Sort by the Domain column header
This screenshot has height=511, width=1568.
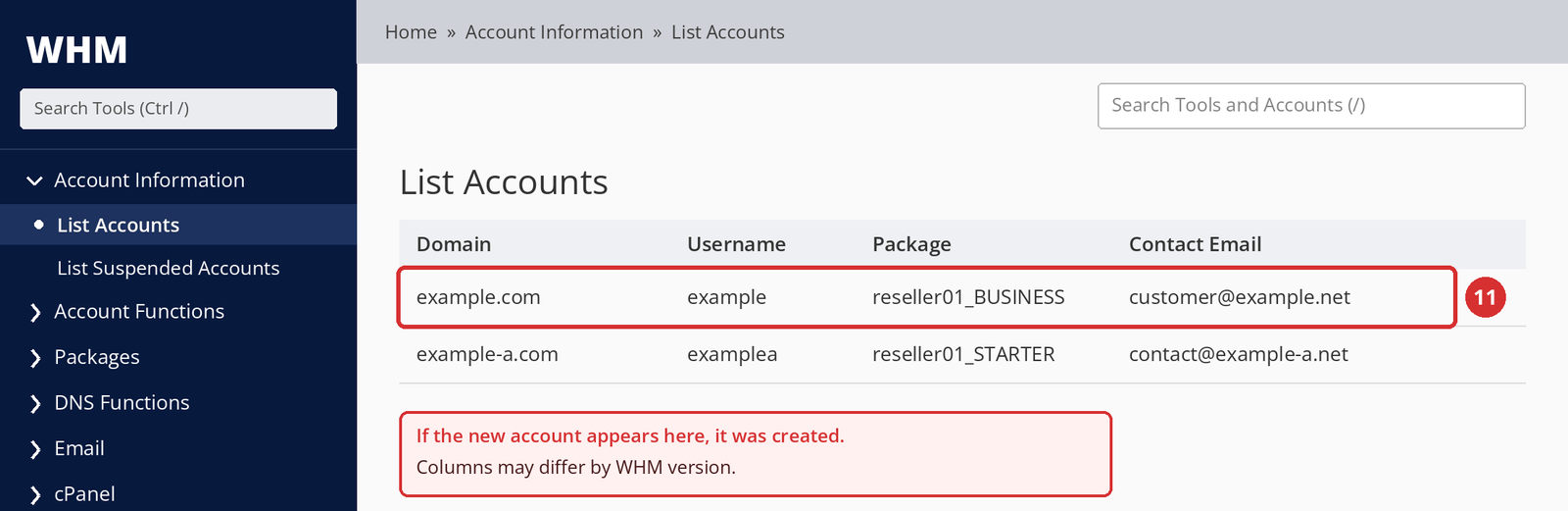pyautogui.click(x=454, y=244)
